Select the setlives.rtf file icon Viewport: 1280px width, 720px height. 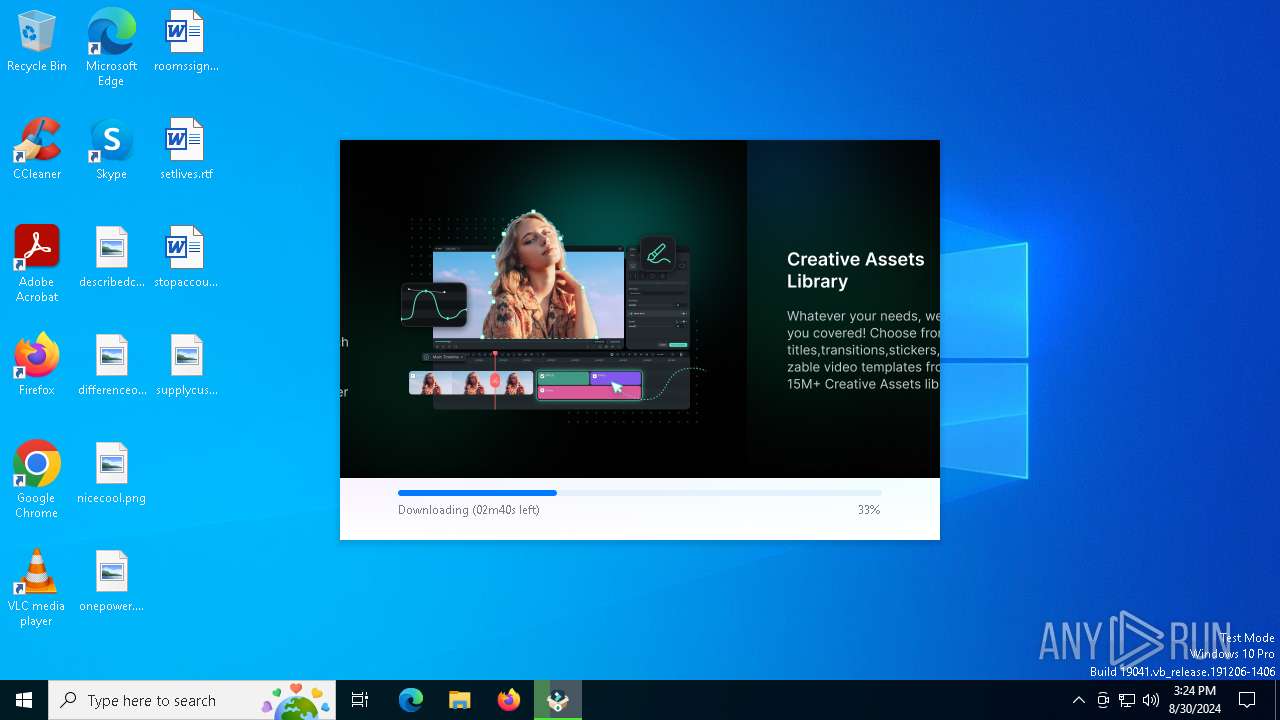(x=186, y=149)
